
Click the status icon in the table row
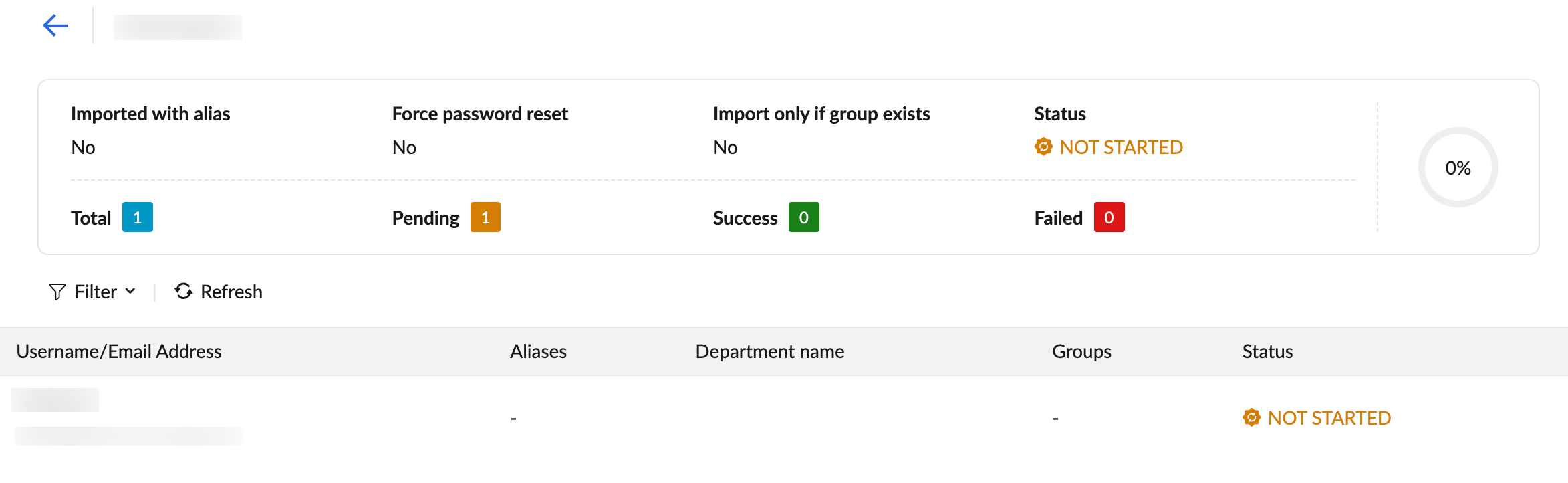click(x=1252, y=417)
